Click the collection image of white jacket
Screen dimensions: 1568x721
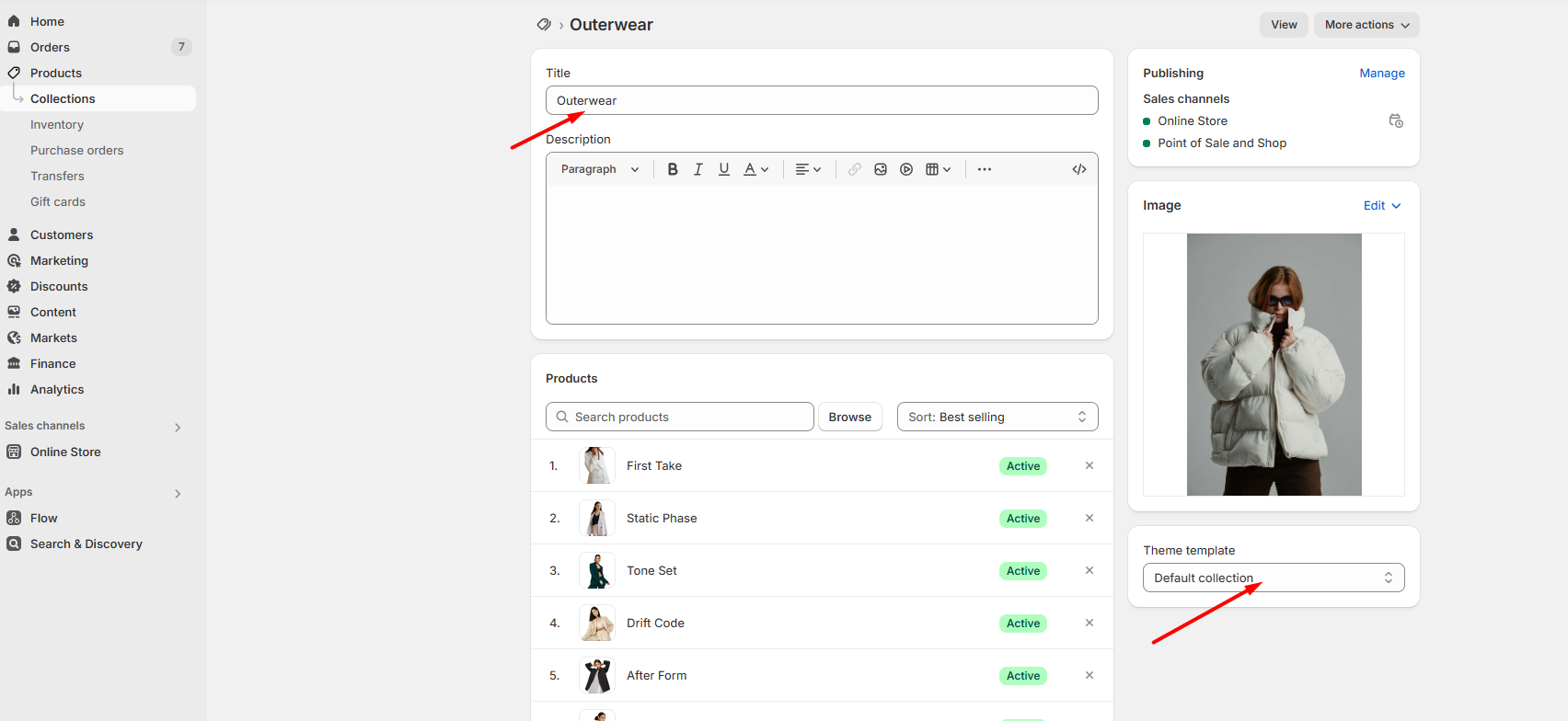click(x=1274, y=364)
